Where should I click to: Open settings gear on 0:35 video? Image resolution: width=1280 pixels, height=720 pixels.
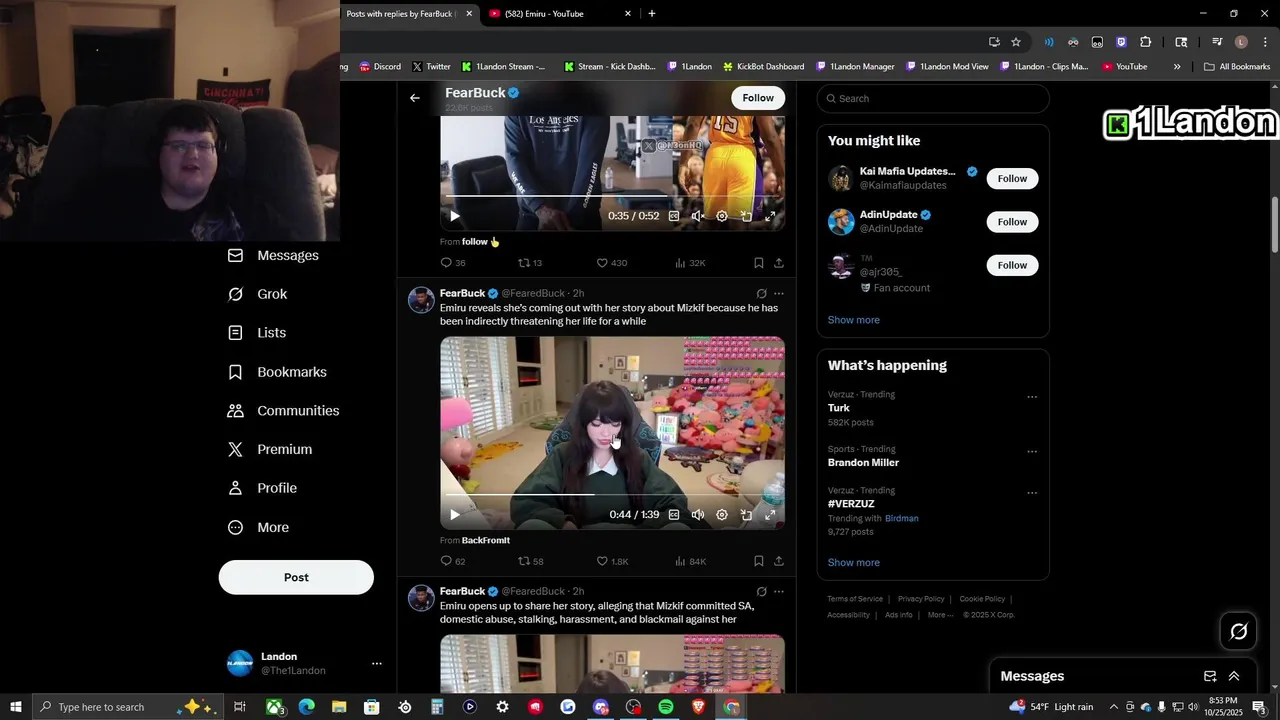pyautogui.click(x=722, y=216)
